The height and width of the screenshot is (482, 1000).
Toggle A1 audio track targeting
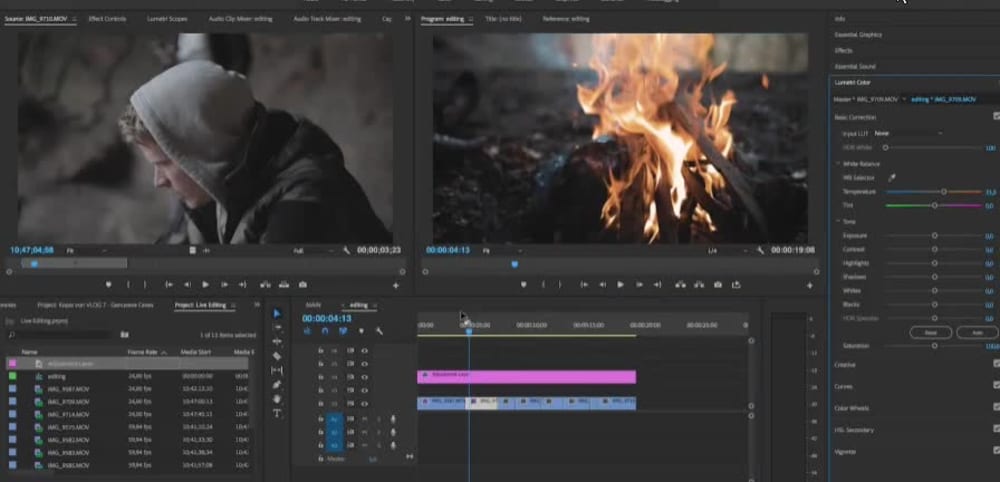click(x=334, y=418)
